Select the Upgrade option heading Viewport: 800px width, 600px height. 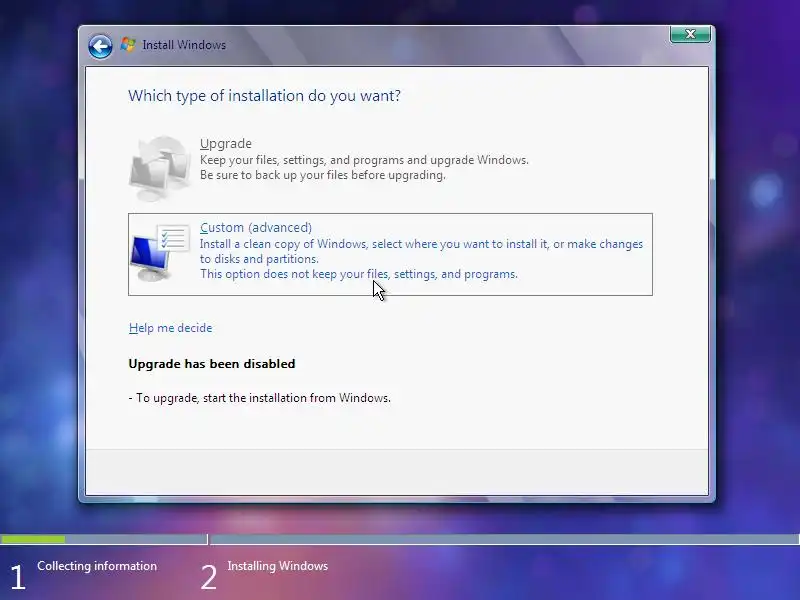[x=226, y=143]
